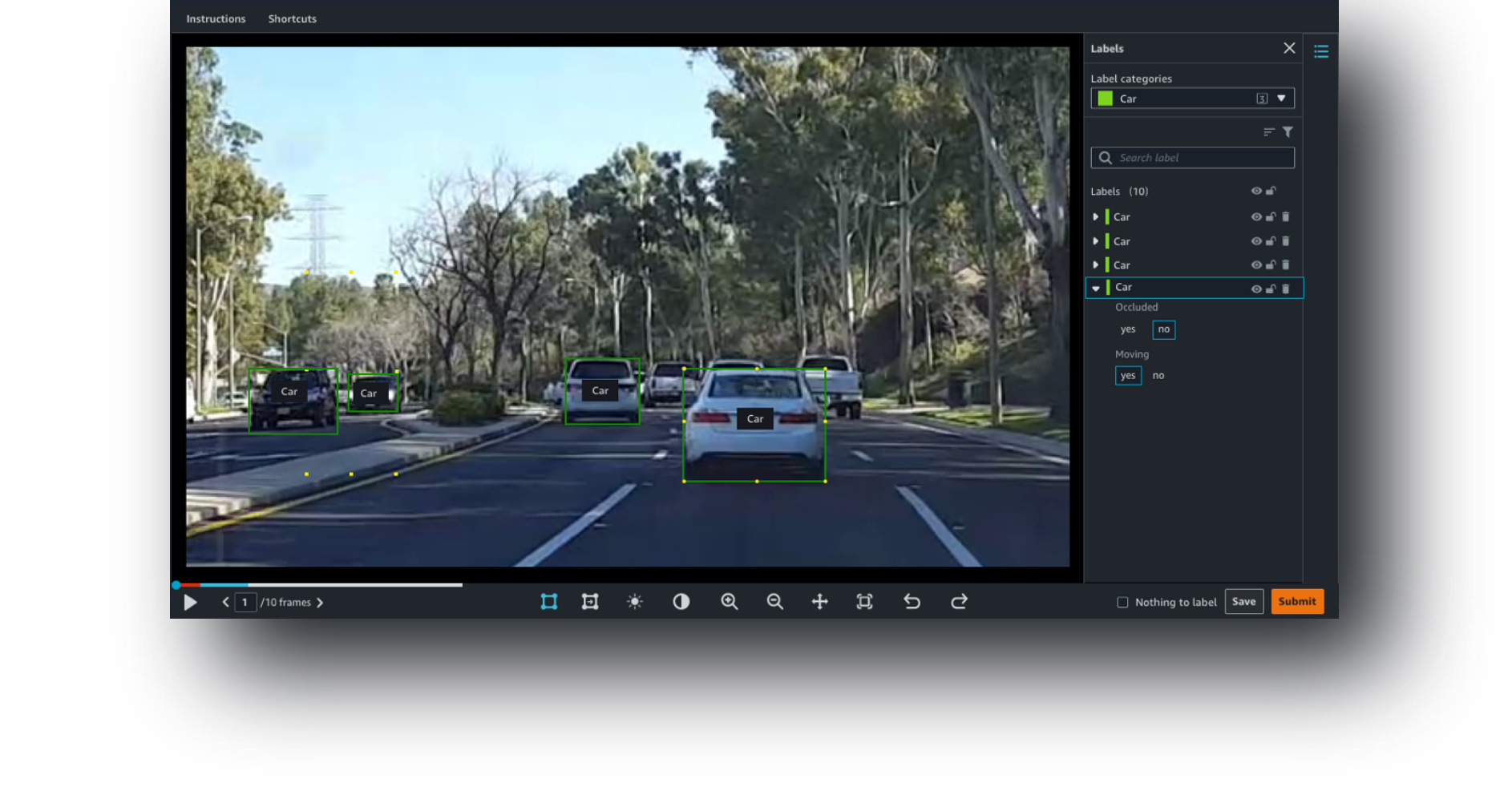Zoom out of the video frame
The width and height of the screenshot is (1512, 803).
click(774, 602)
